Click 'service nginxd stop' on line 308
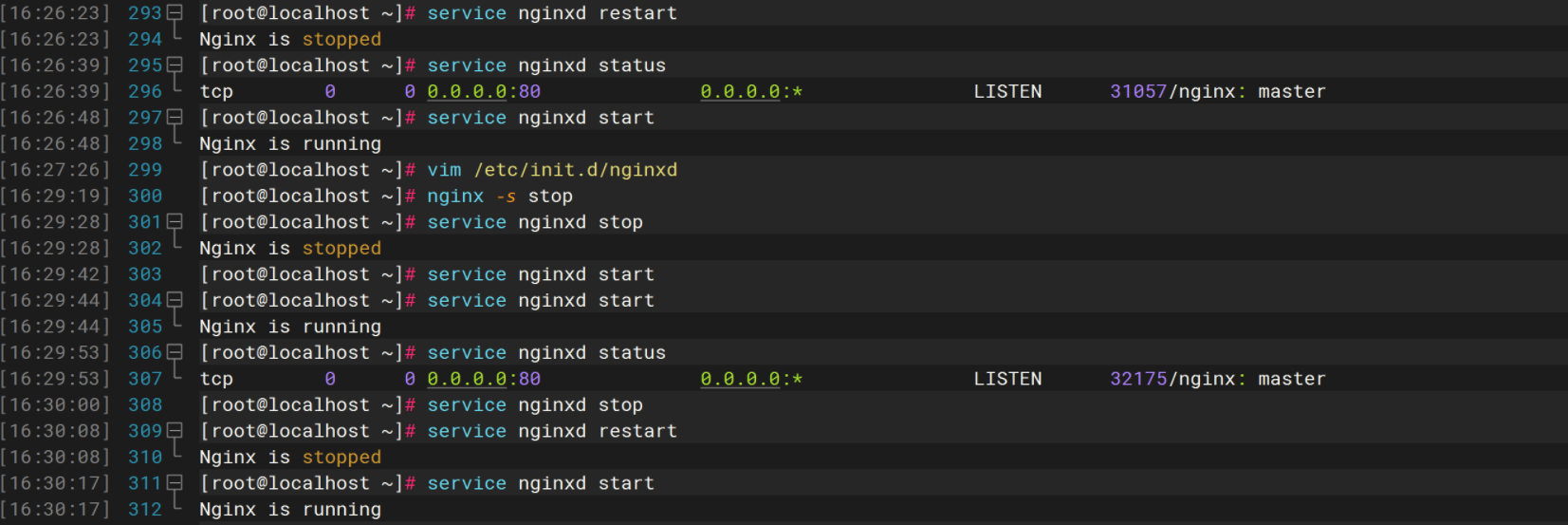 click(x=535, y=404)
